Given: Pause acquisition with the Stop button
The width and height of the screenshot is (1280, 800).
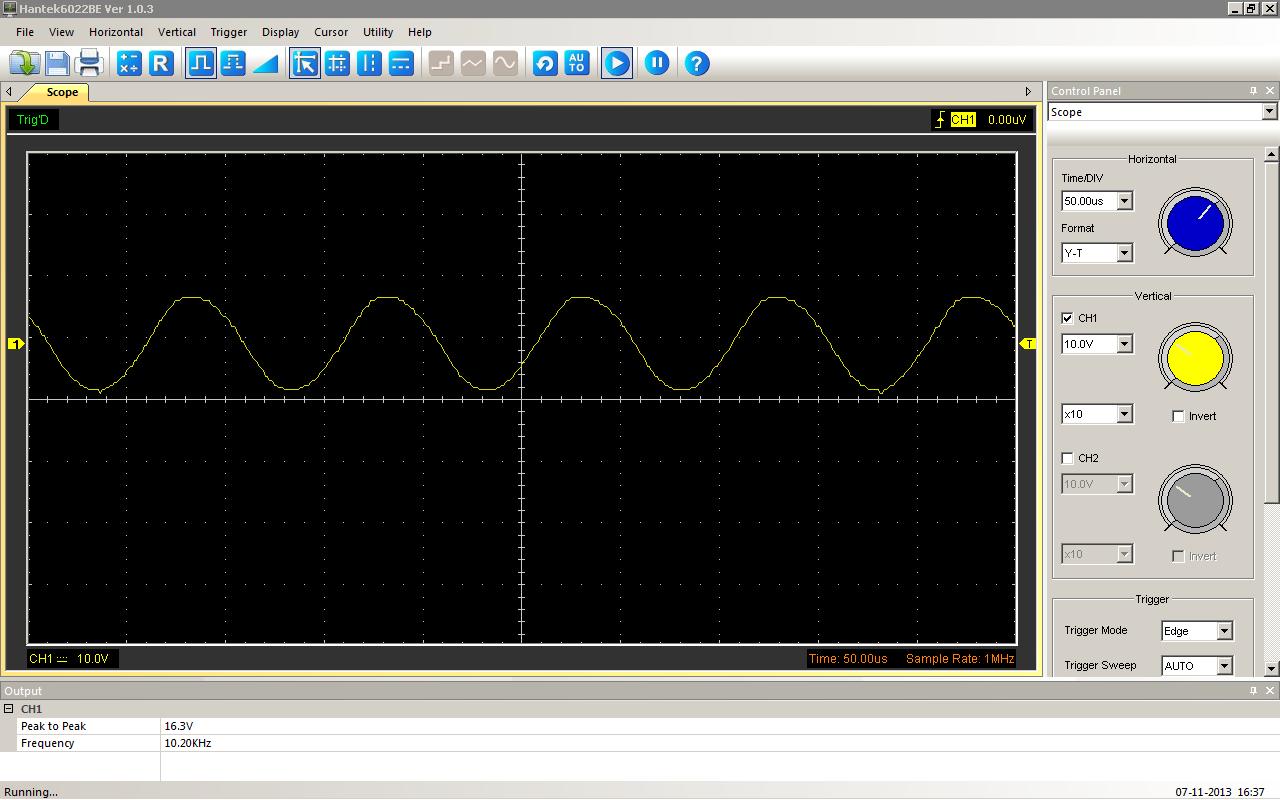Looking at the screenshot, I should tap(657, 64).
